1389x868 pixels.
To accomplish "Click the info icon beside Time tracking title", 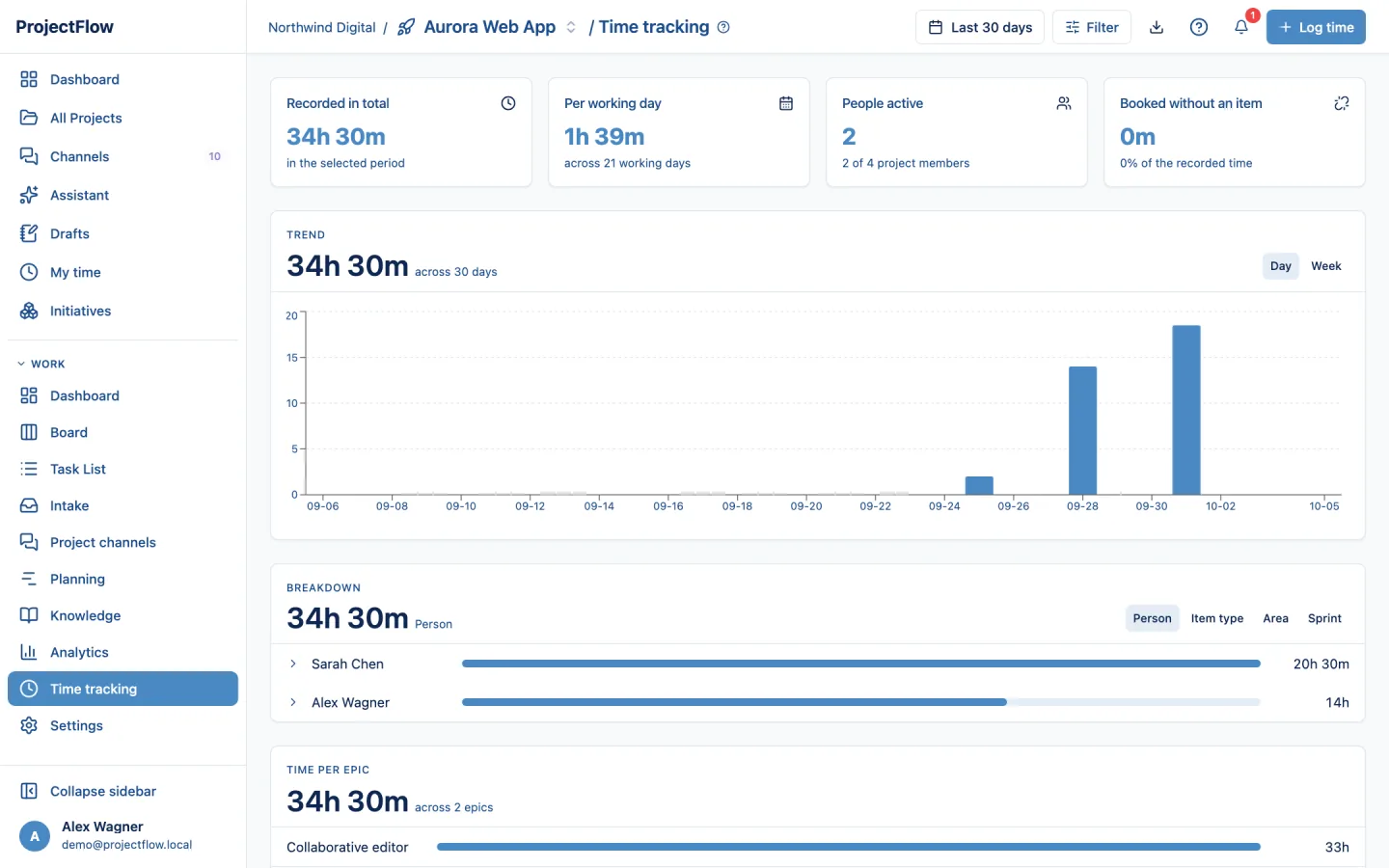I will pyautogui.click(x=723, y=27).
